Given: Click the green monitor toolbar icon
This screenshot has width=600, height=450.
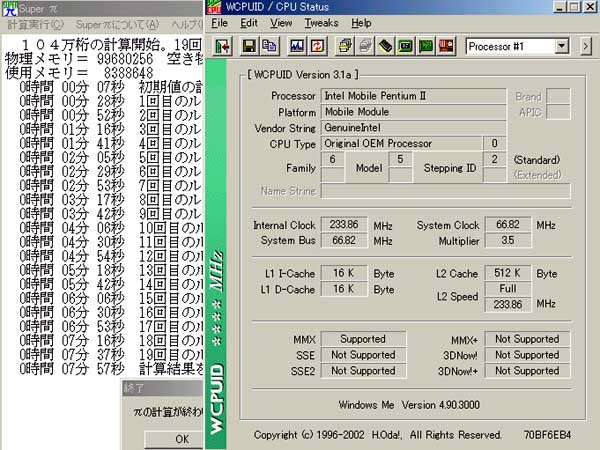Looking at the screenshot, I should point(406,47).
